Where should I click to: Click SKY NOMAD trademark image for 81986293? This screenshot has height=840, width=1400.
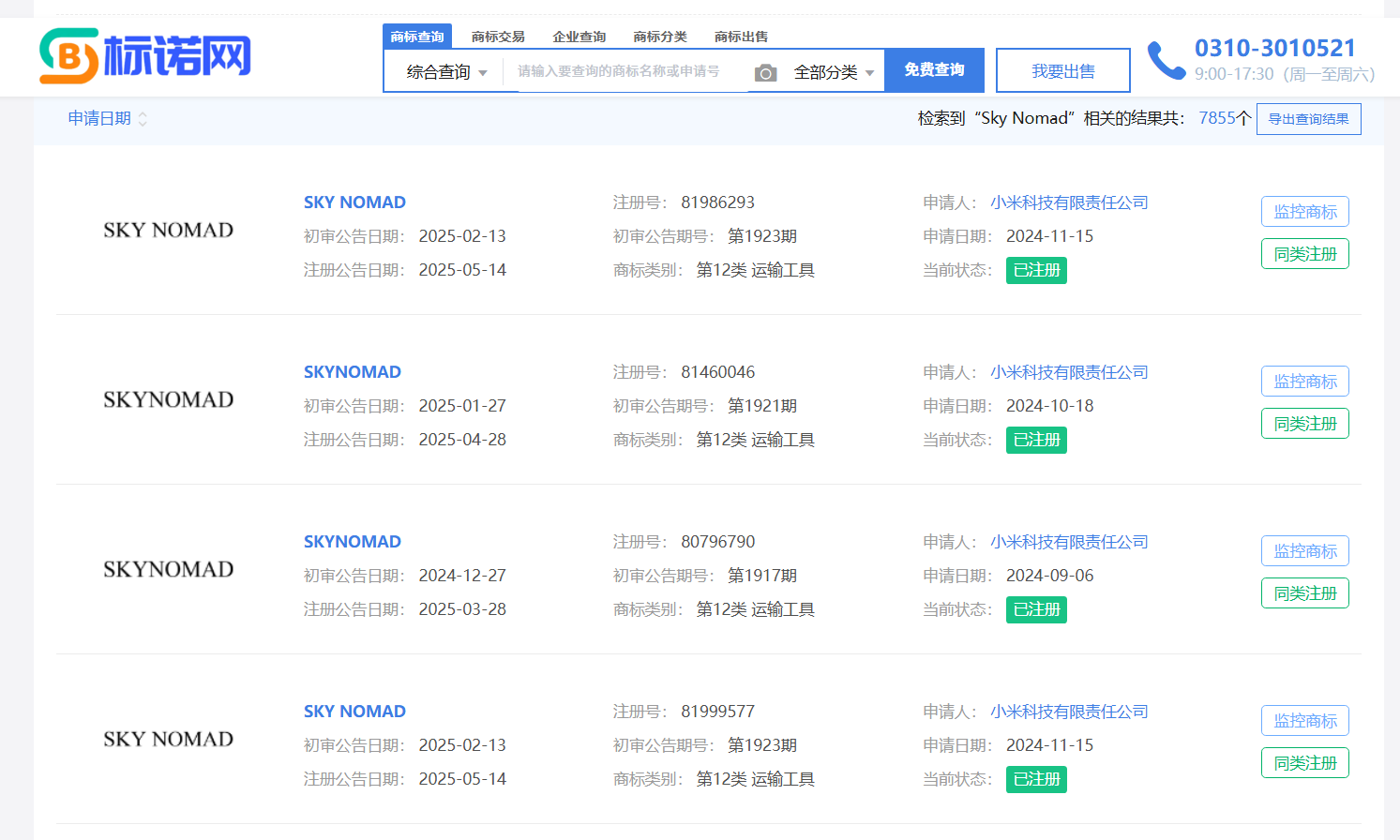[169, 231]
